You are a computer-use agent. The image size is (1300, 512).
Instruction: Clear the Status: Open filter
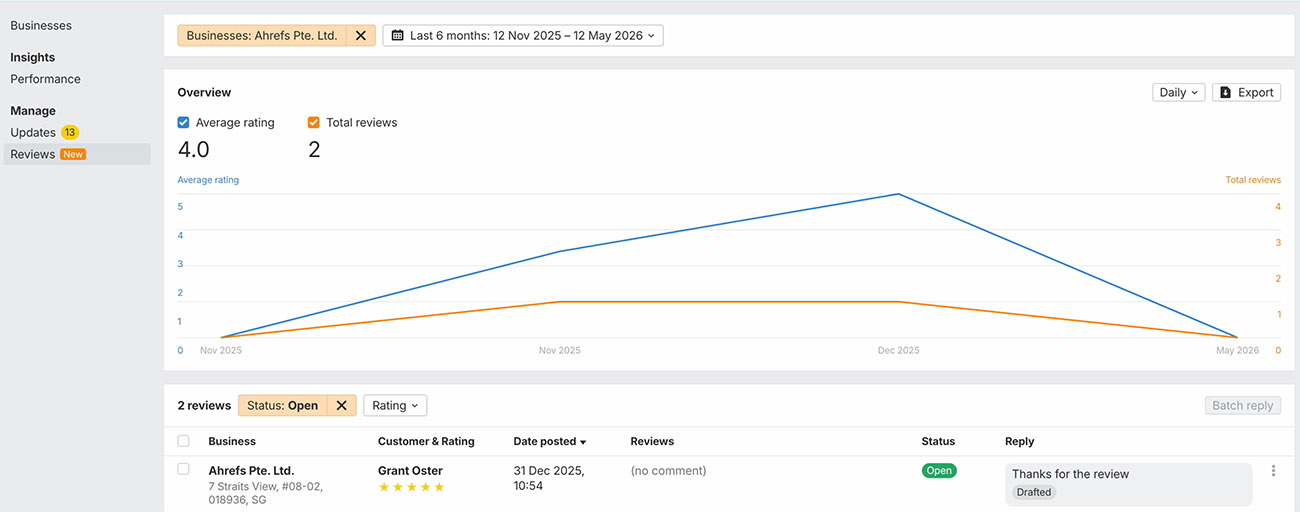click(341, 405)
